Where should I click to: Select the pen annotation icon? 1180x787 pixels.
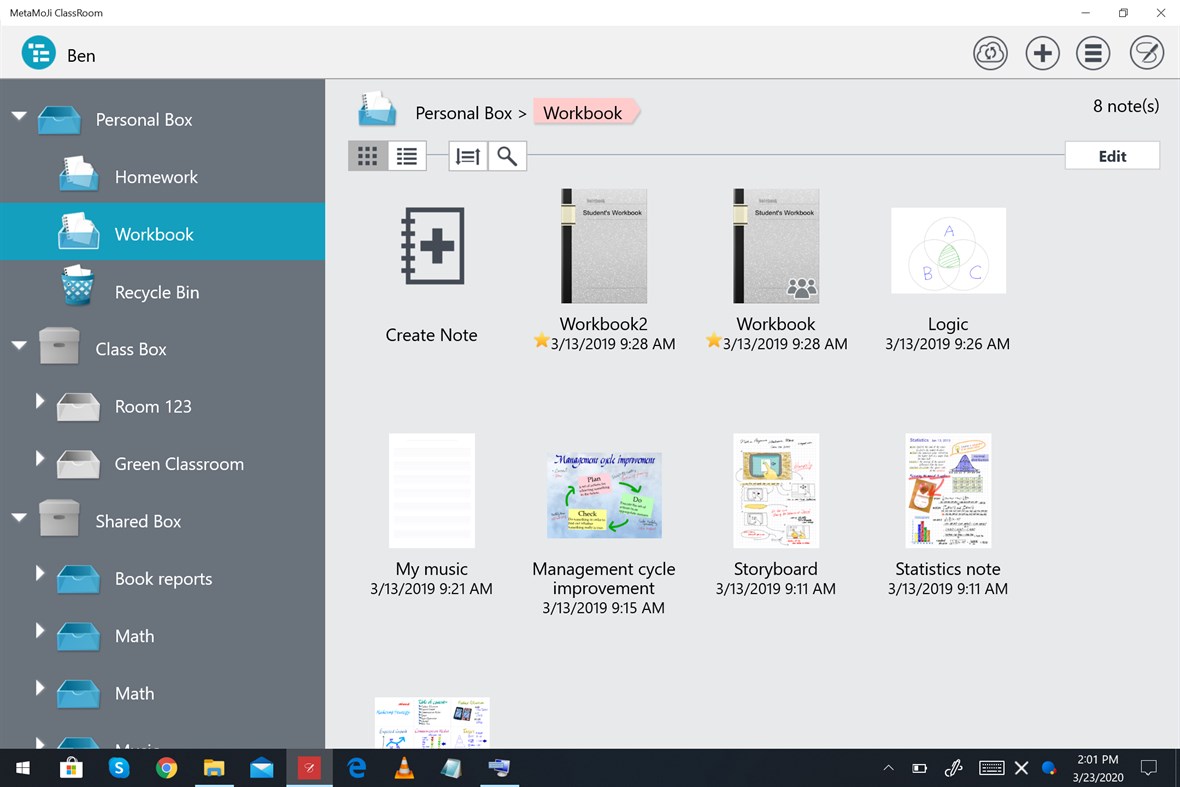click(x=1146, y=53)
